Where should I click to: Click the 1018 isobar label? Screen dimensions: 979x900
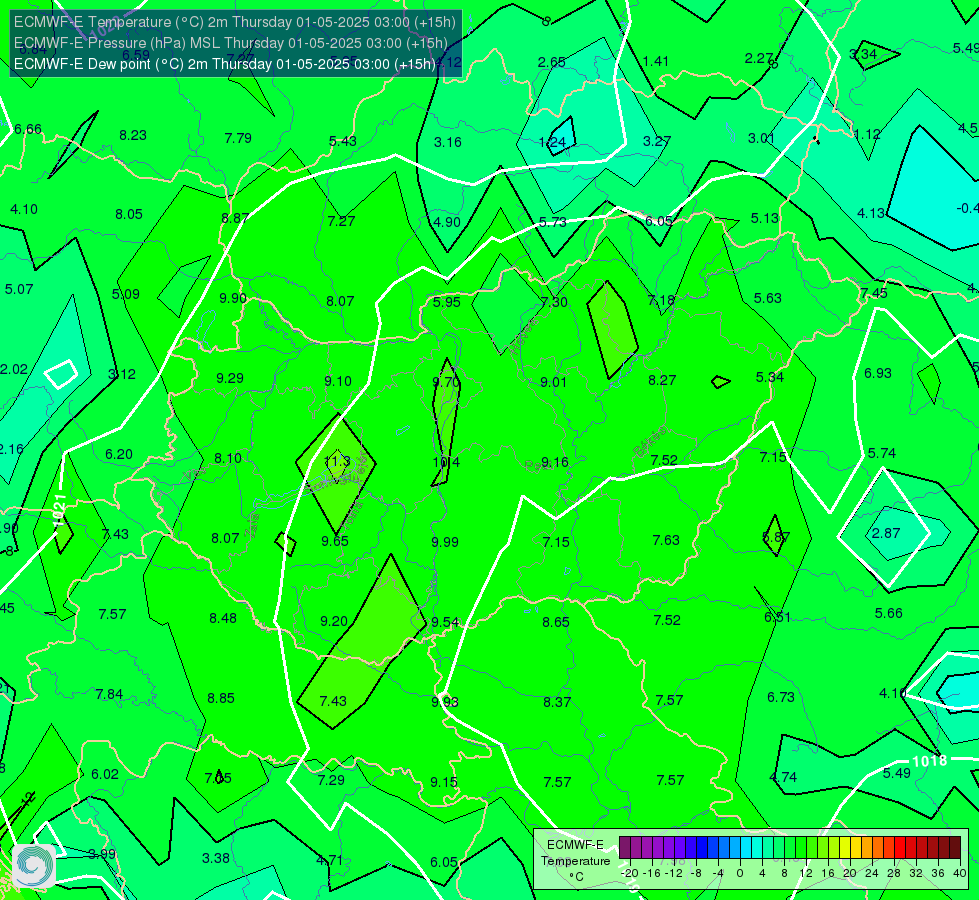tap(930, 761)
